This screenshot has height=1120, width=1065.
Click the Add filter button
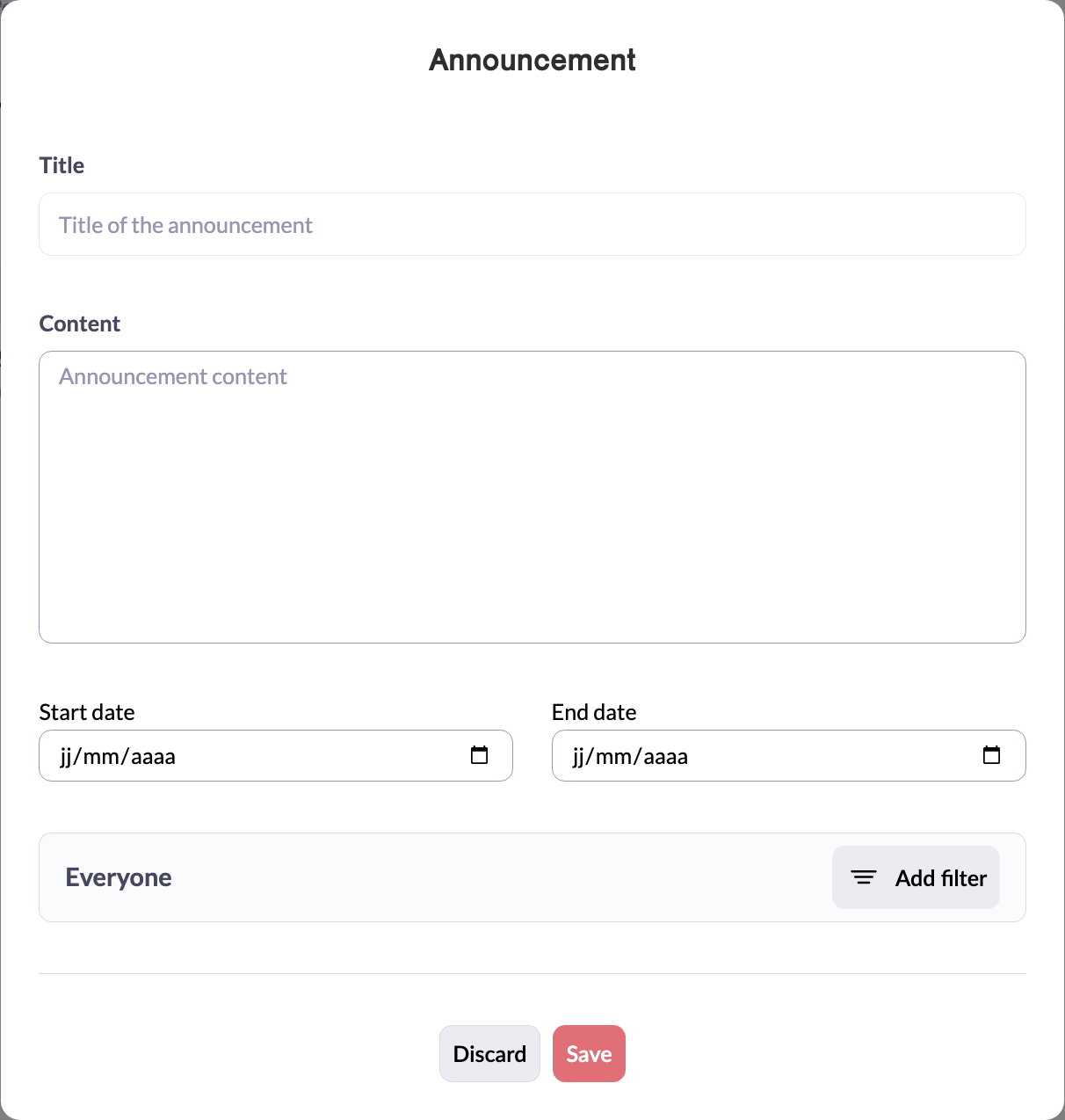tap(916, 877)
